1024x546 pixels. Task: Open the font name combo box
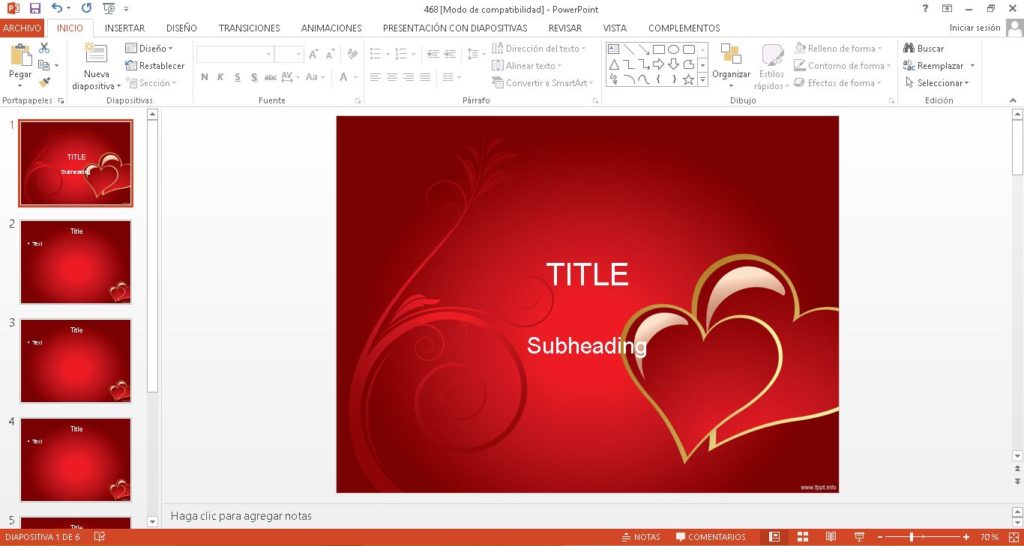(235, 54)
